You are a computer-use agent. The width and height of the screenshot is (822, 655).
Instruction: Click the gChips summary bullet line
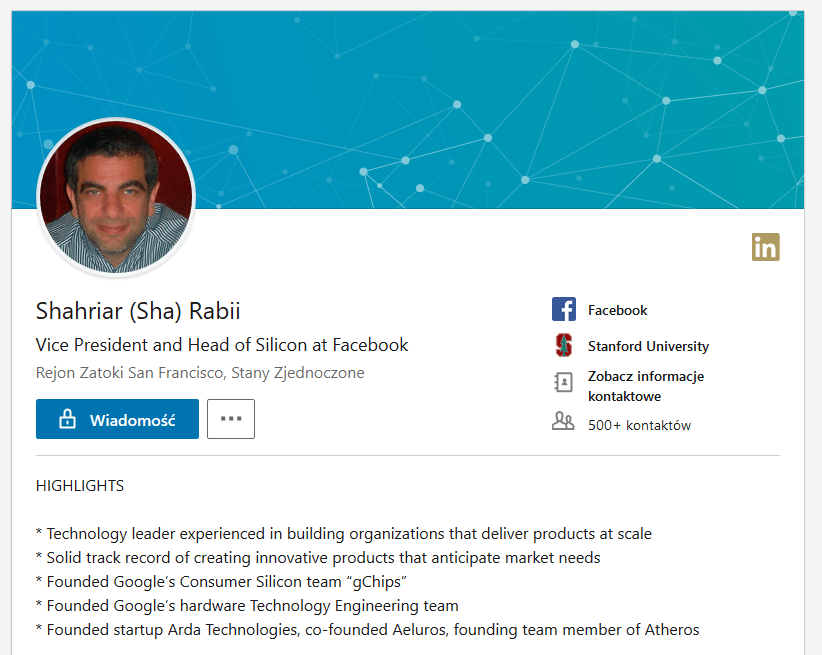tap(221, 582)
